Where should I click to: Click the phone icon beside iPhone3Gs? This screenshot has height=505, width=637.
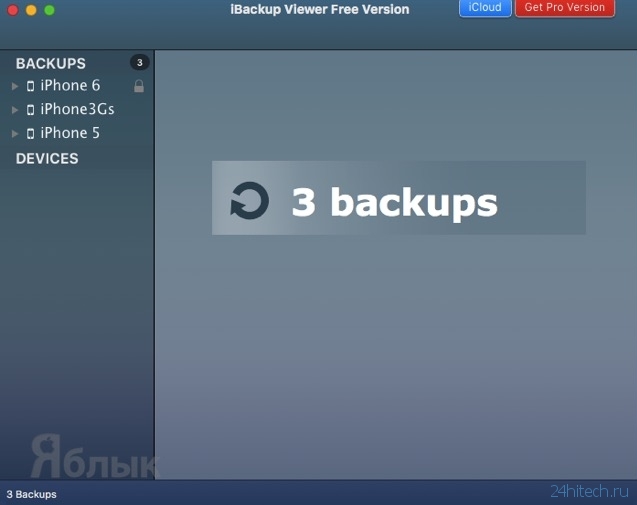[x=30, y=110]
